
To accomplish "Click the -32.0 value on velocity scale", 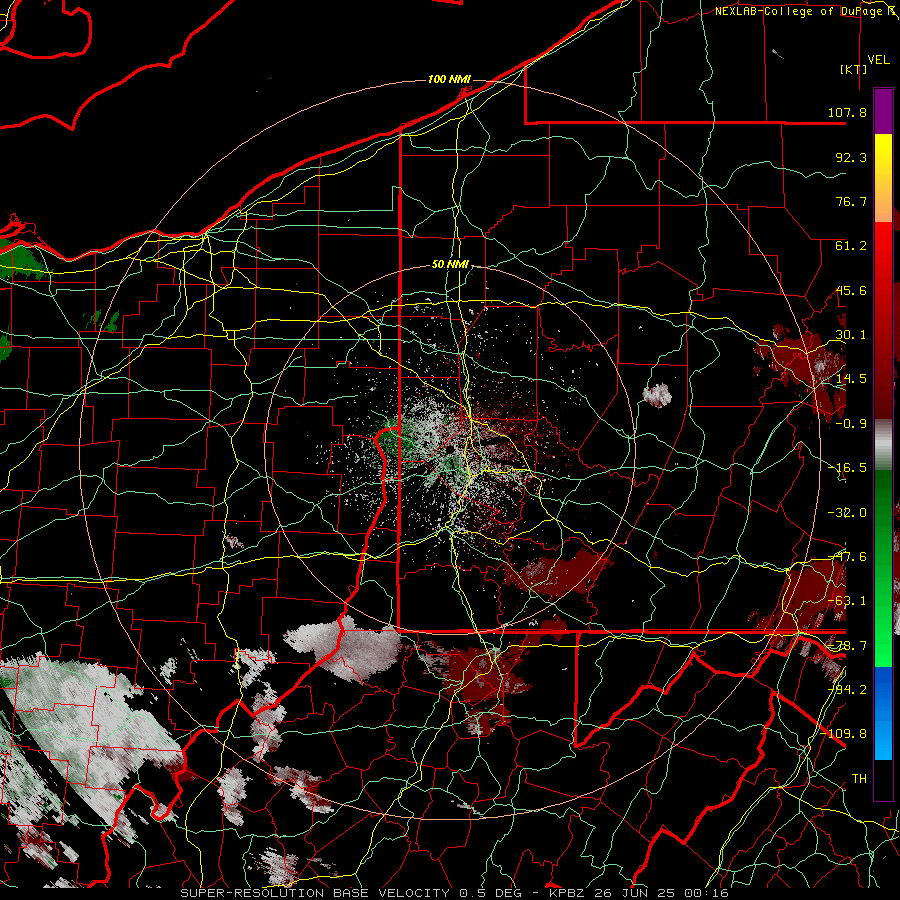I will pos(847,513).
